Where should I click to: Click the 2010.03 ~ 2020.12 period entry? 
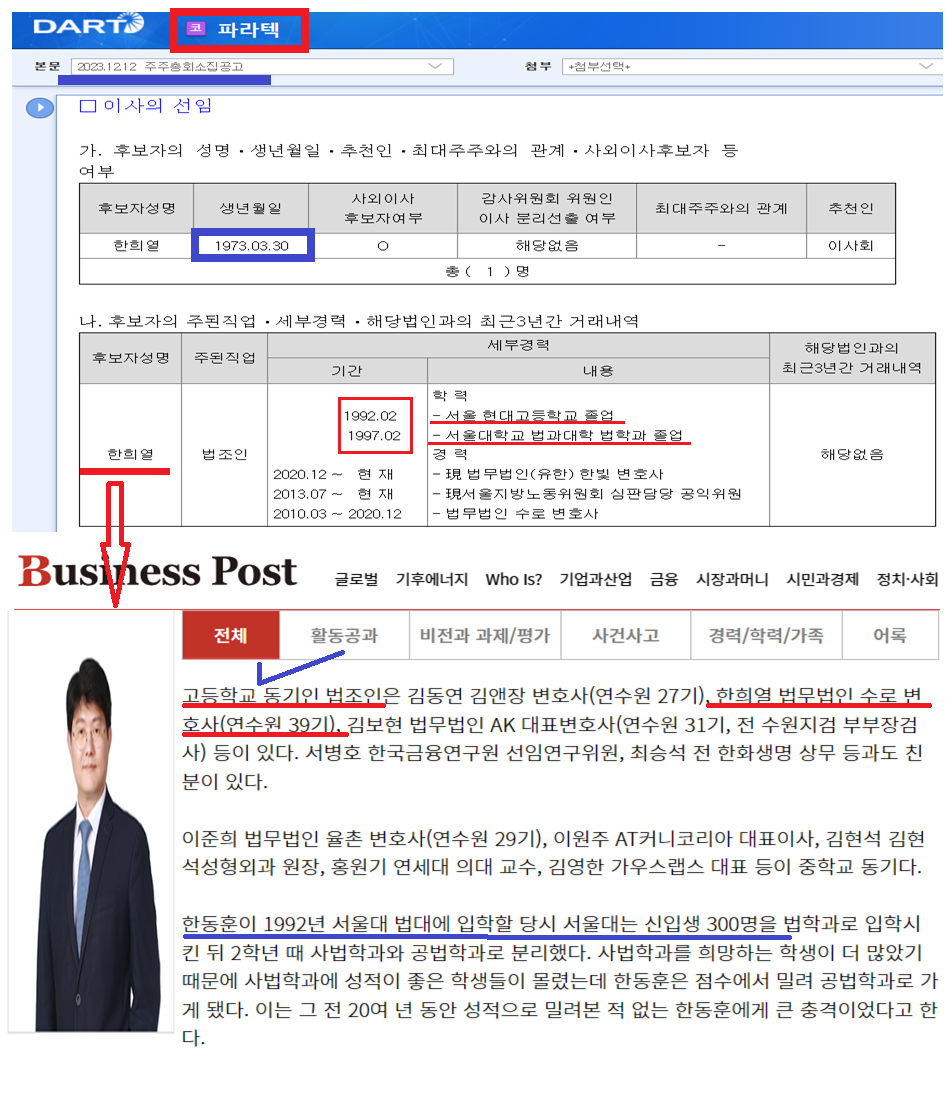click(337, 513)
